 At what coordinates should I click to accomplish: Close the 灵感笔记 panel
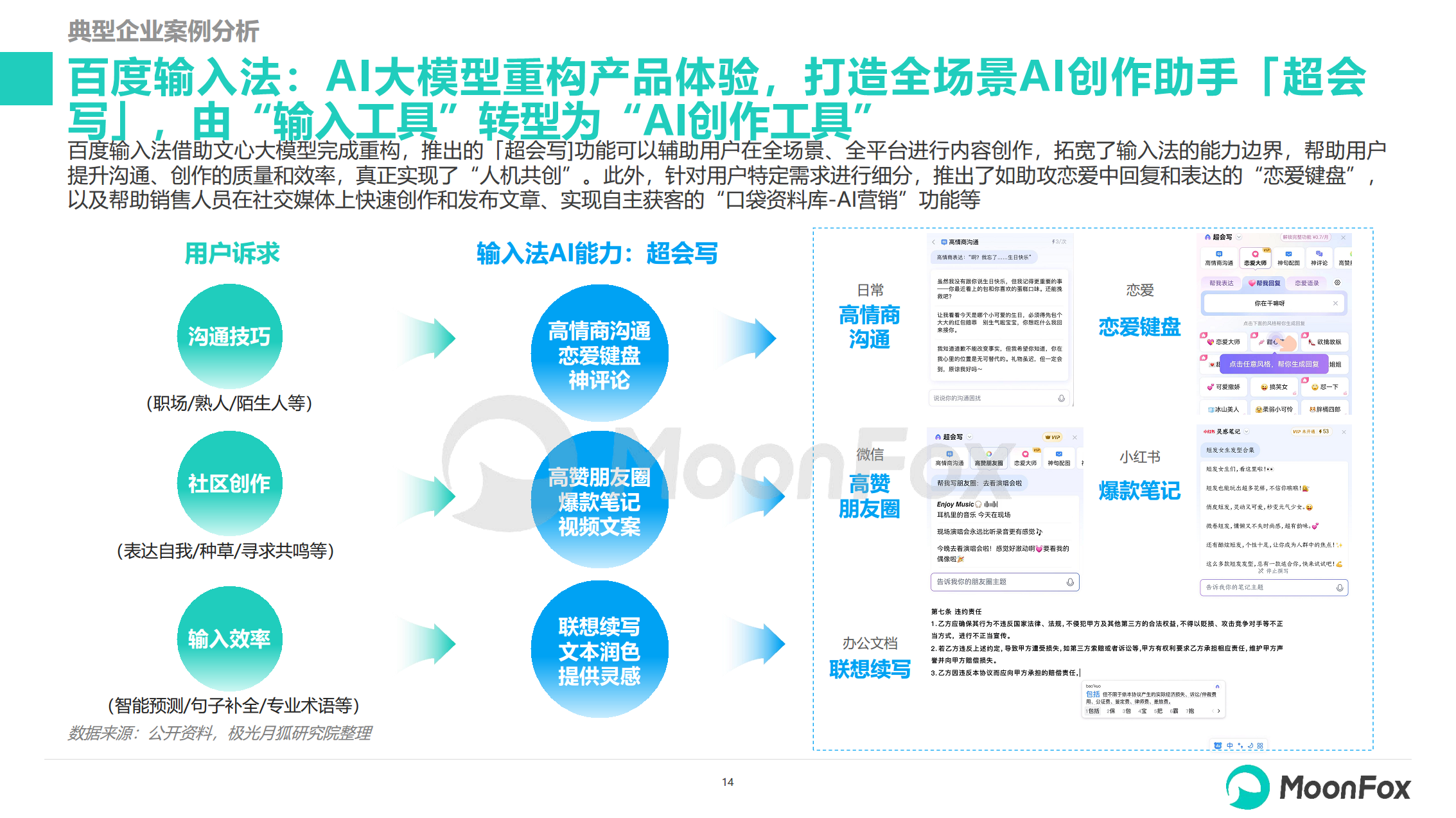click(1344, 431)
